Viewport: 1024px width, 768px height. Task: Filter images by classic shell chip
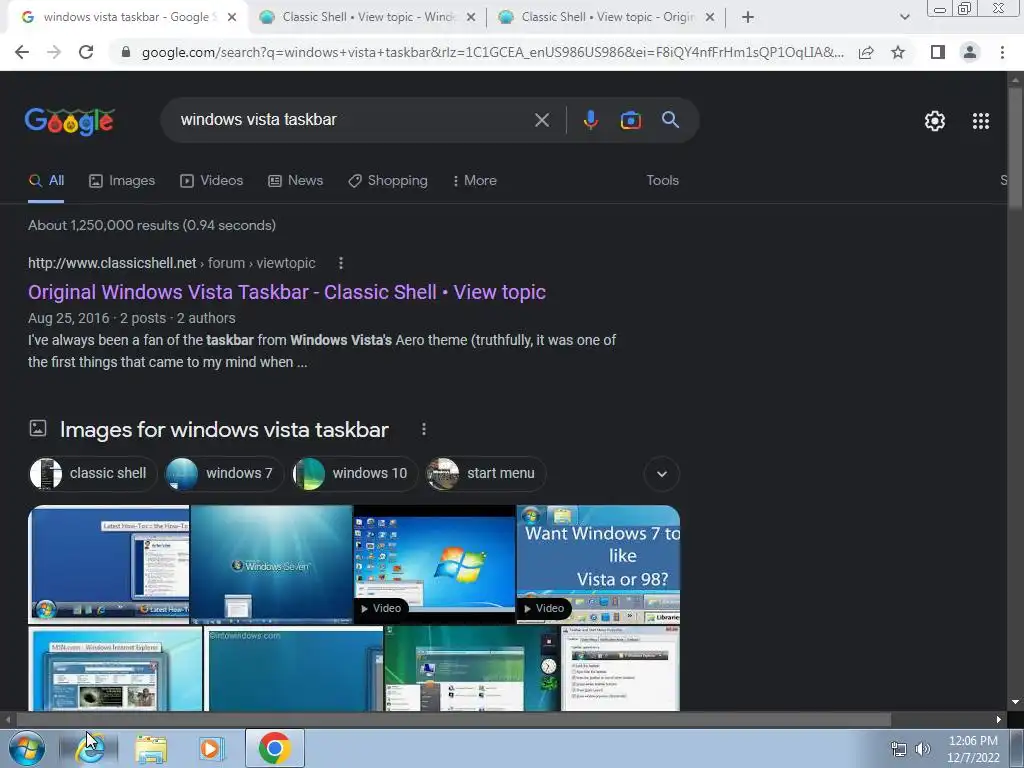click(x=93, y=473)
